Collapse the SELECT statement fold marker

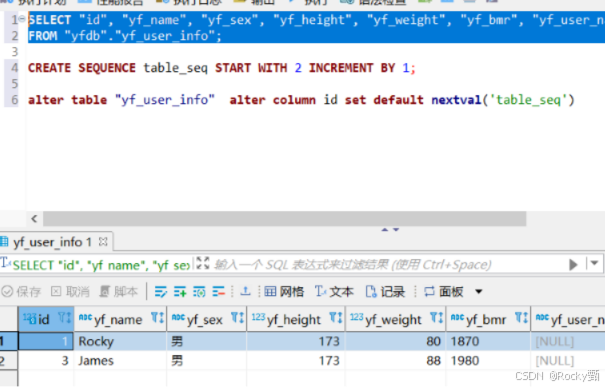coord(22,18)
